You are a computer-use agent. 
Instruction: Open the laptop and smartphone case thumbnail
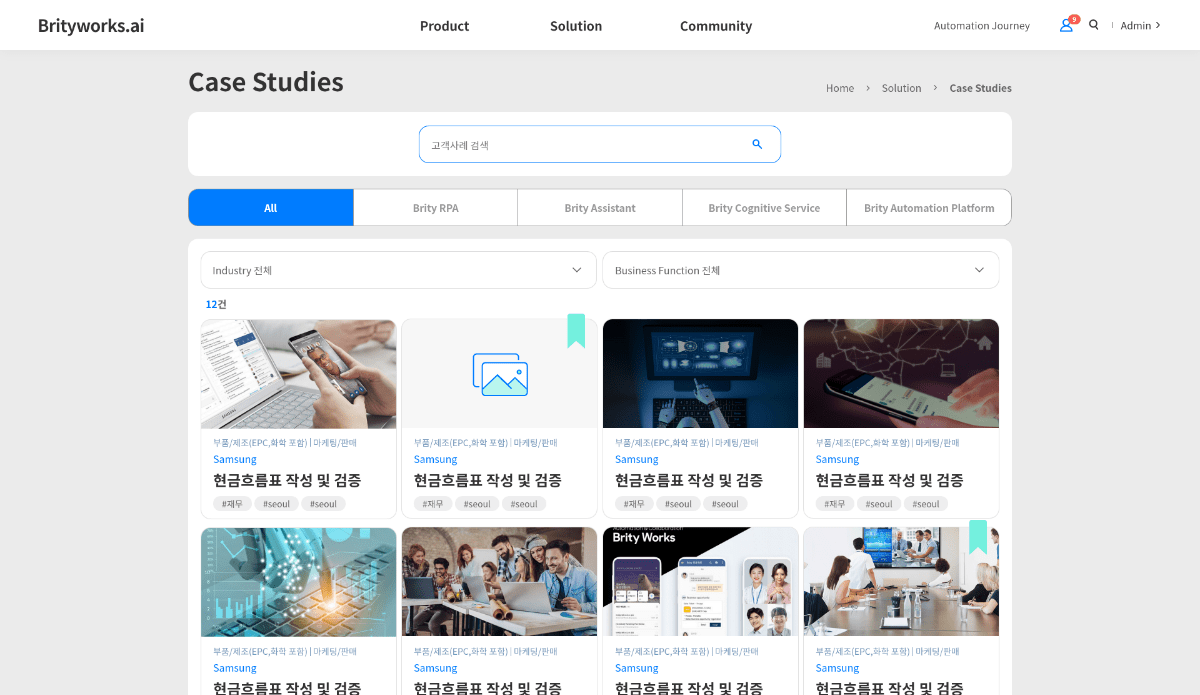(298, 374)
